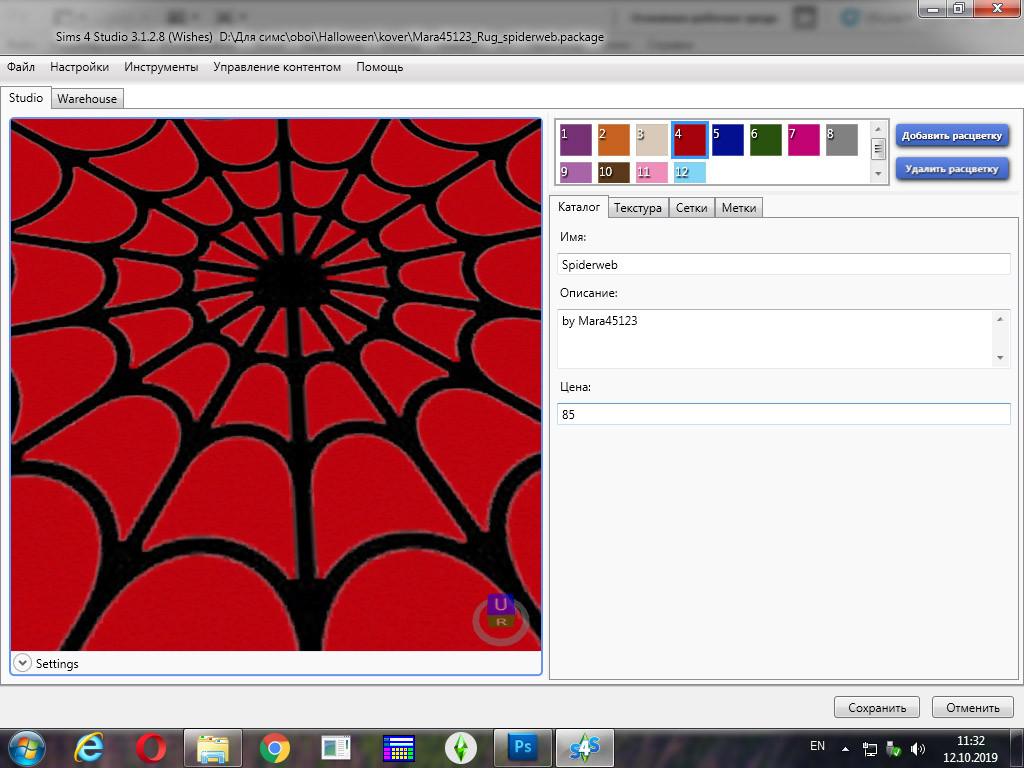Select gray swatch number 8
Screen dimensions: 1024x768
(x=842, y=140)
